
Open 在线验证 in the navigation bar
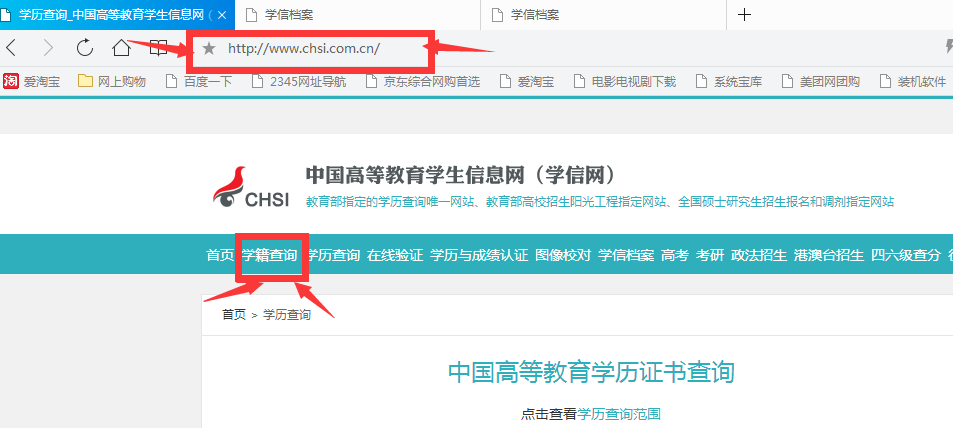coord(395,255)
